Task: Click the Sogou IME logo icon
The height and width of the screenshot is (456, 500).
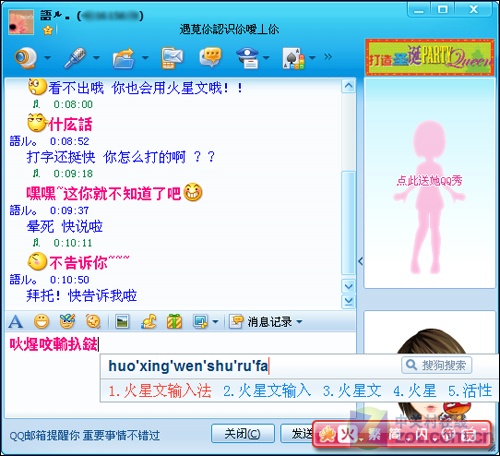Action: (x=326, y=435)
